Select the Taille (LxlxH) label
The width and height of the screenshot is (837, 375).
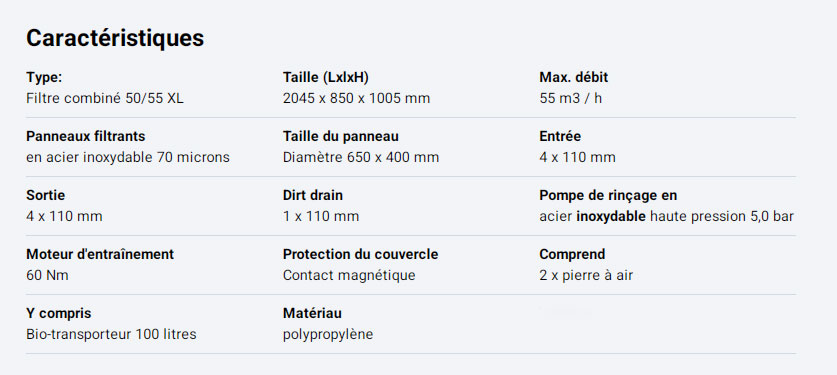[x=326, y=78]
